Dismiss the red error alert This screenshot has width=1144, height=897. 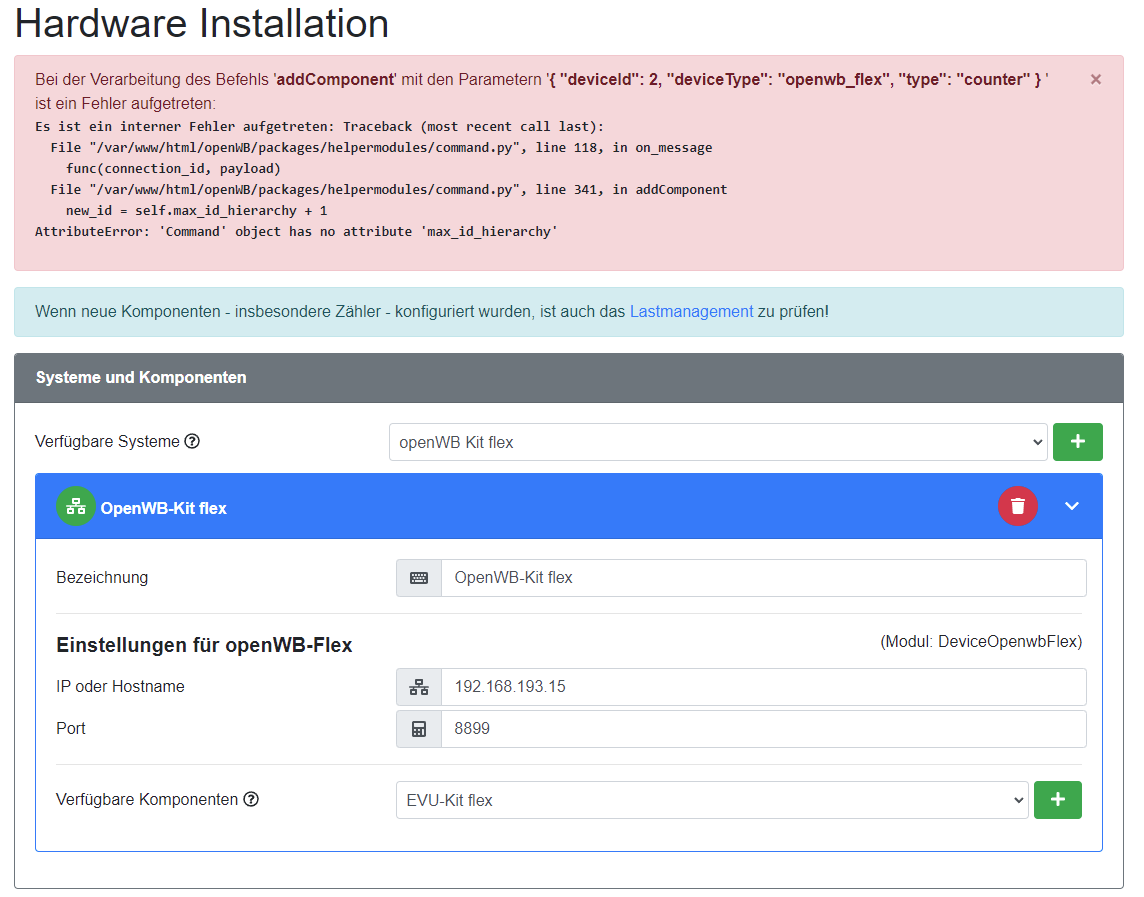tap(1095, 80)
